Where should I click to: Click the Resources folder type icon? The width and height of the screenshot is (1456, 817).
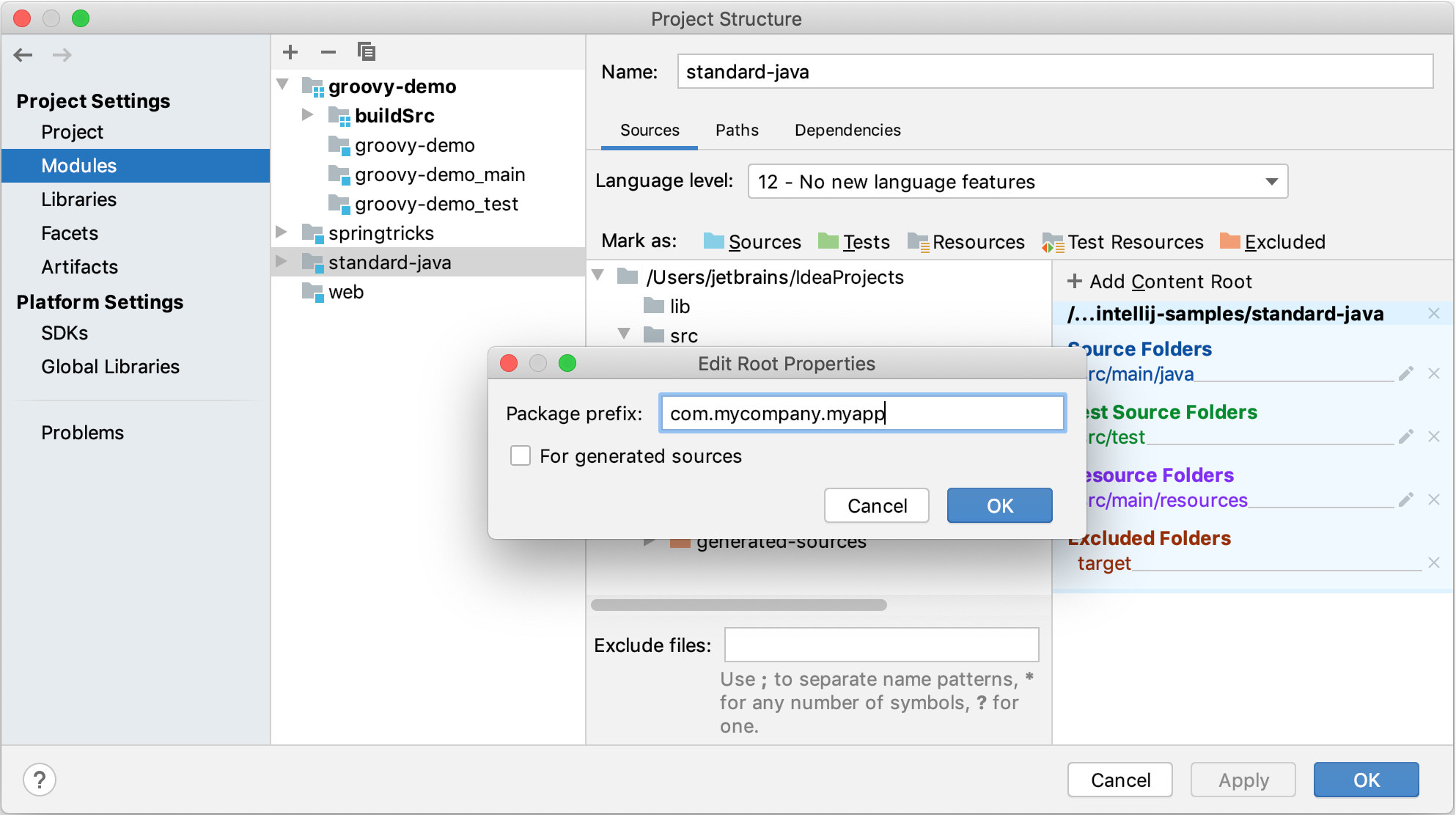click(914, 242)
